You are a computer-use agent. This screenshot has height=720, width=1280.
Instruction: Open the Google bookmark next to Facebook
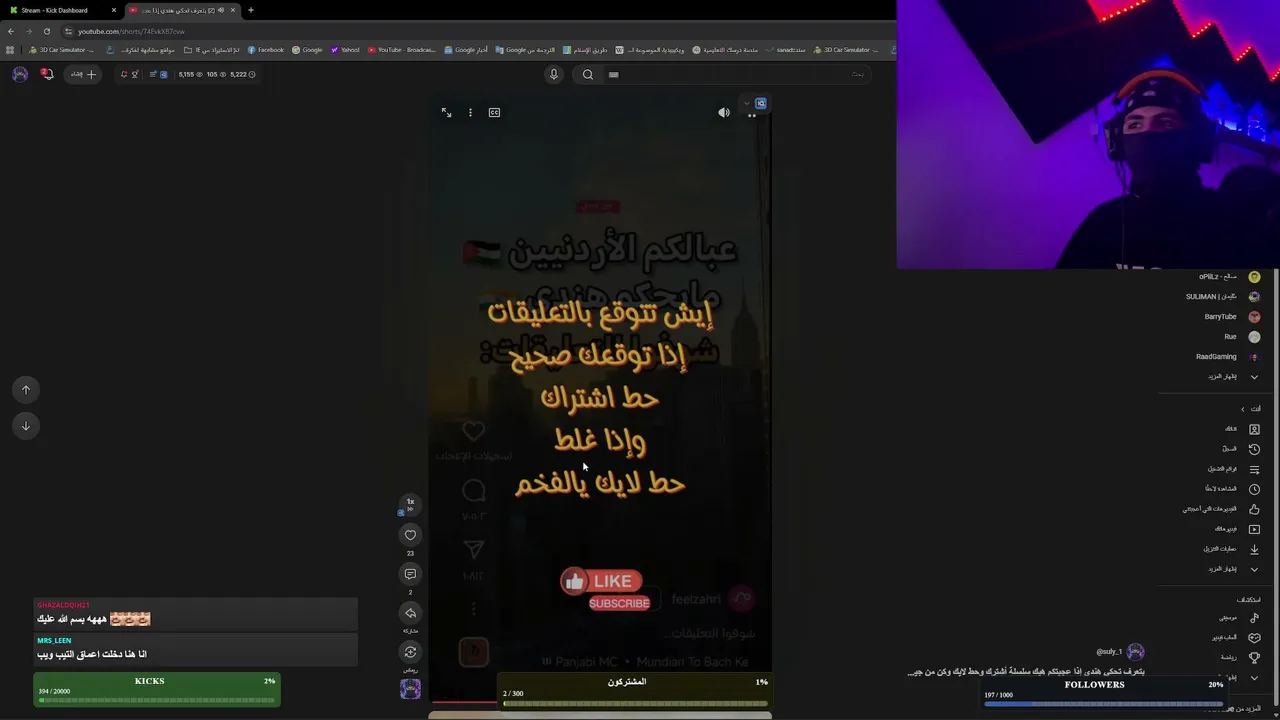[x=307, y=50]
